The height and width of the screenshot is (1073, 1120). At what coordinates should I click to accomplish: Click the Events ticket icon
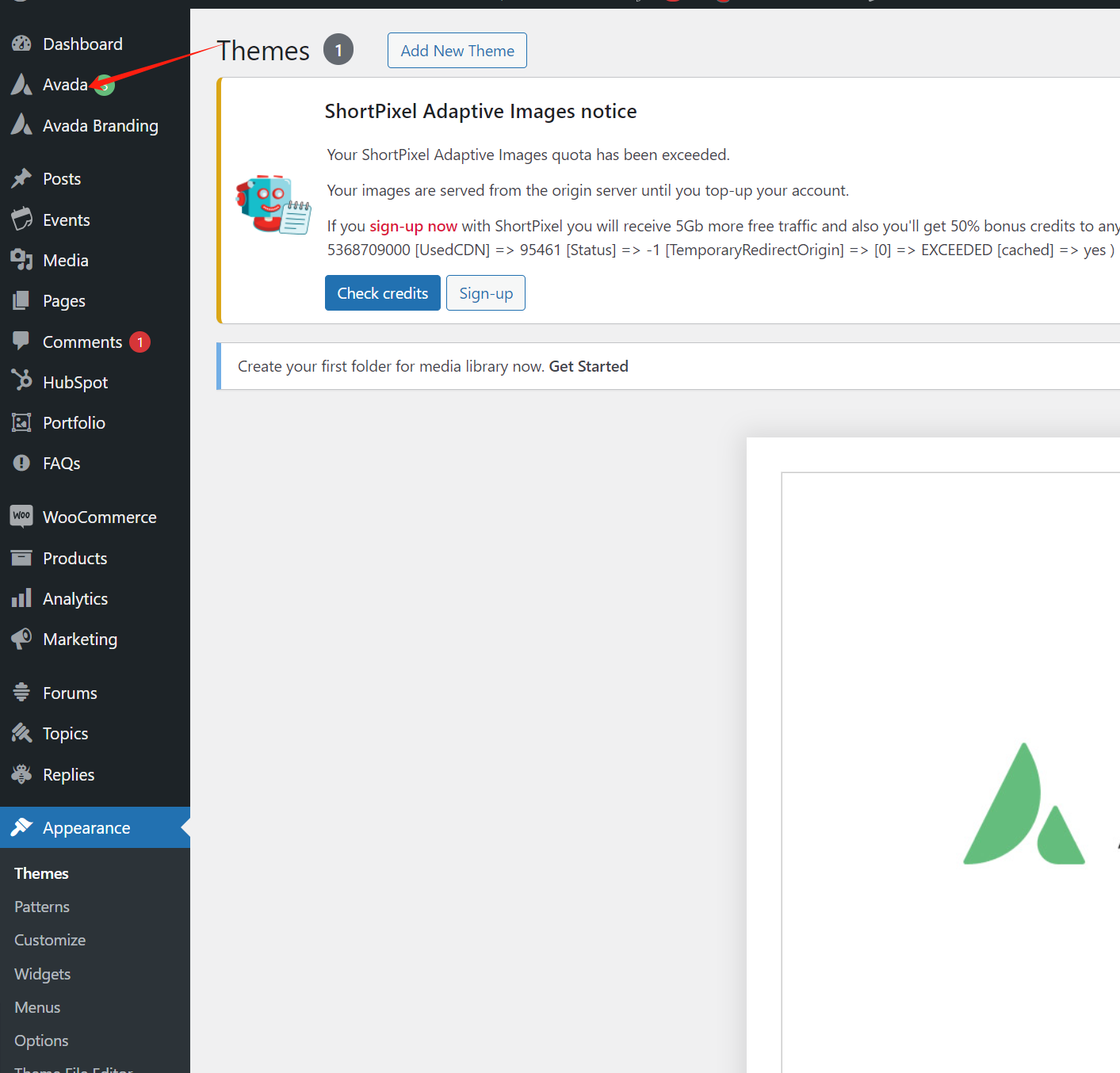[x=21, y=220]
